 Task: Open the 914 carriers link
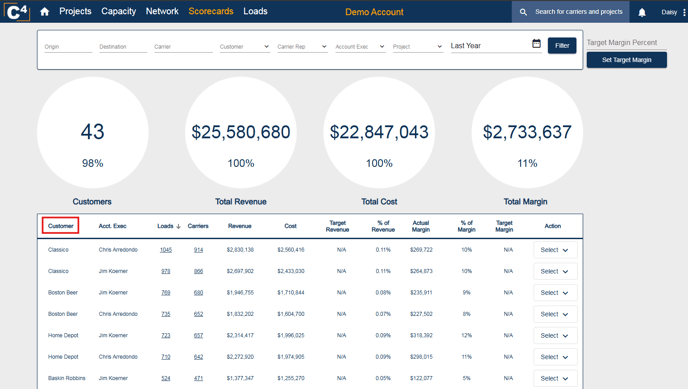click(198, 250)
